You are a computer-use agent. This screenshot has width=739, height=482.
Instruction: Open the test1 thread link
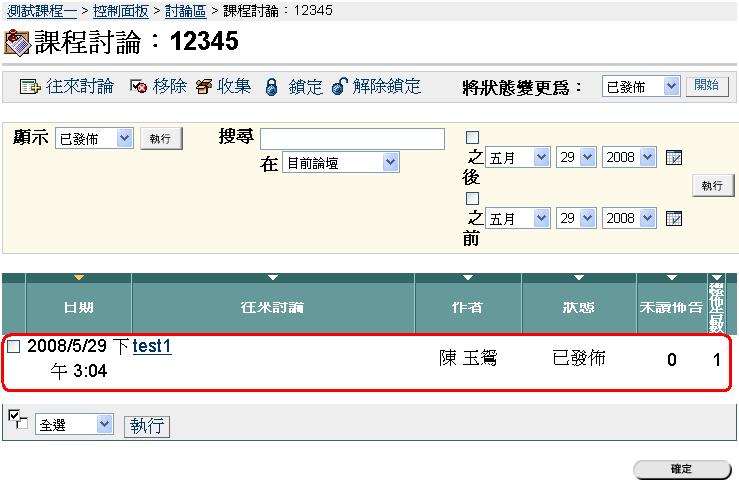(152, 346)
